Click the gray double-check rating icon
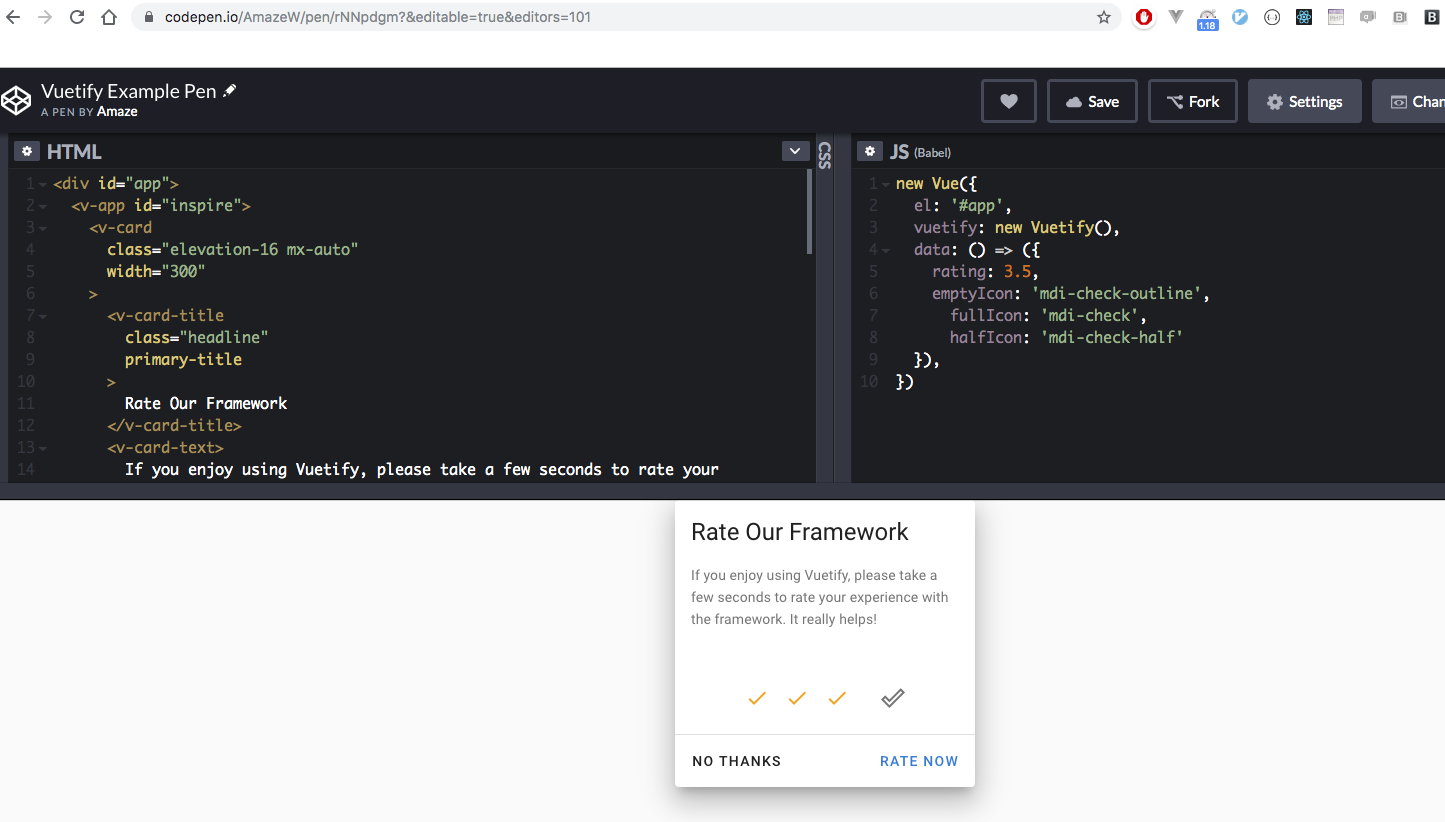 893,698
